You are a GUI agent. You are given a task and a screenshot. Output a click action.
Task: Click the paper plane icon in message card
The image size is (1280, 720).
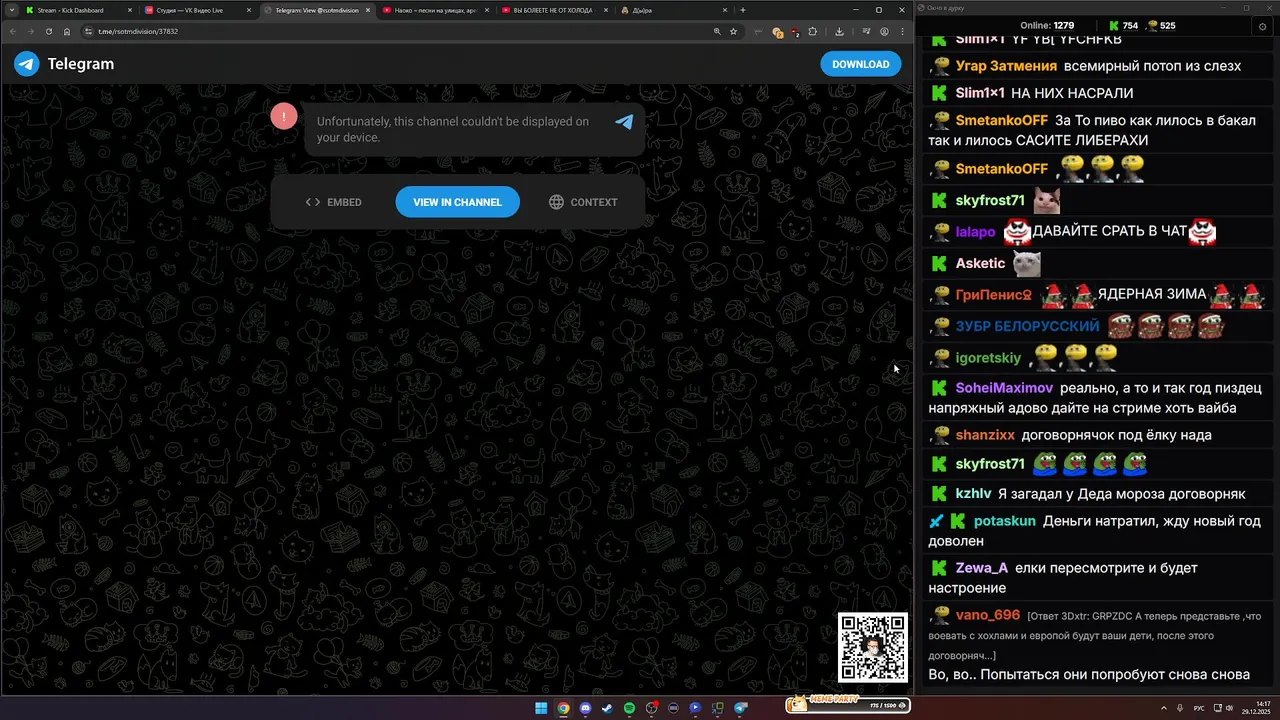[624, 122]
